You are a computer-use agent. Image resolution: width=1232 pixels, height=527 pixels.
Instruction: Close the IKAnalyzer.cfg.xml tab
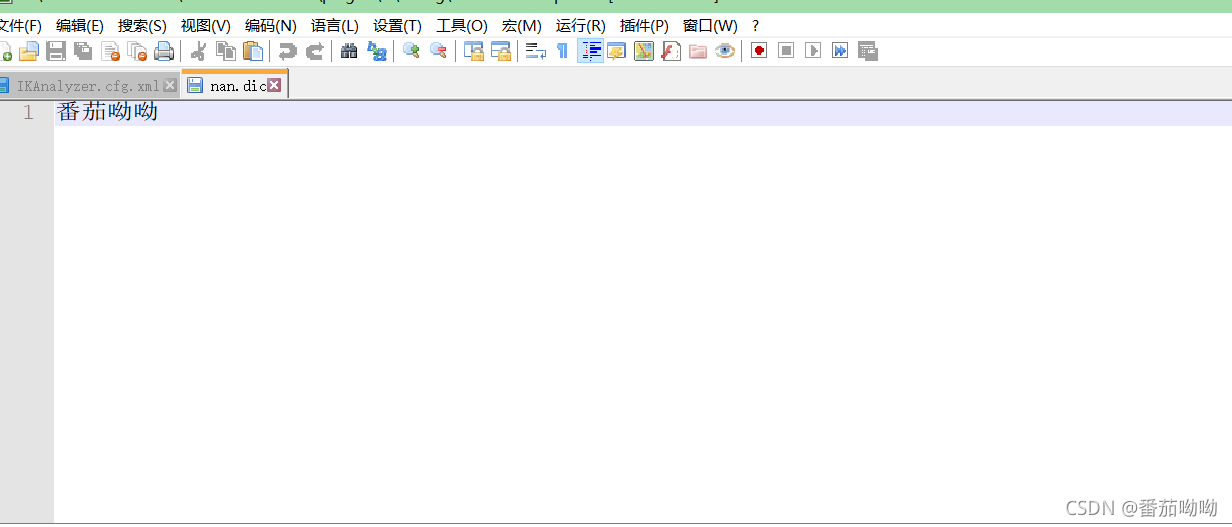click(170, 86)
